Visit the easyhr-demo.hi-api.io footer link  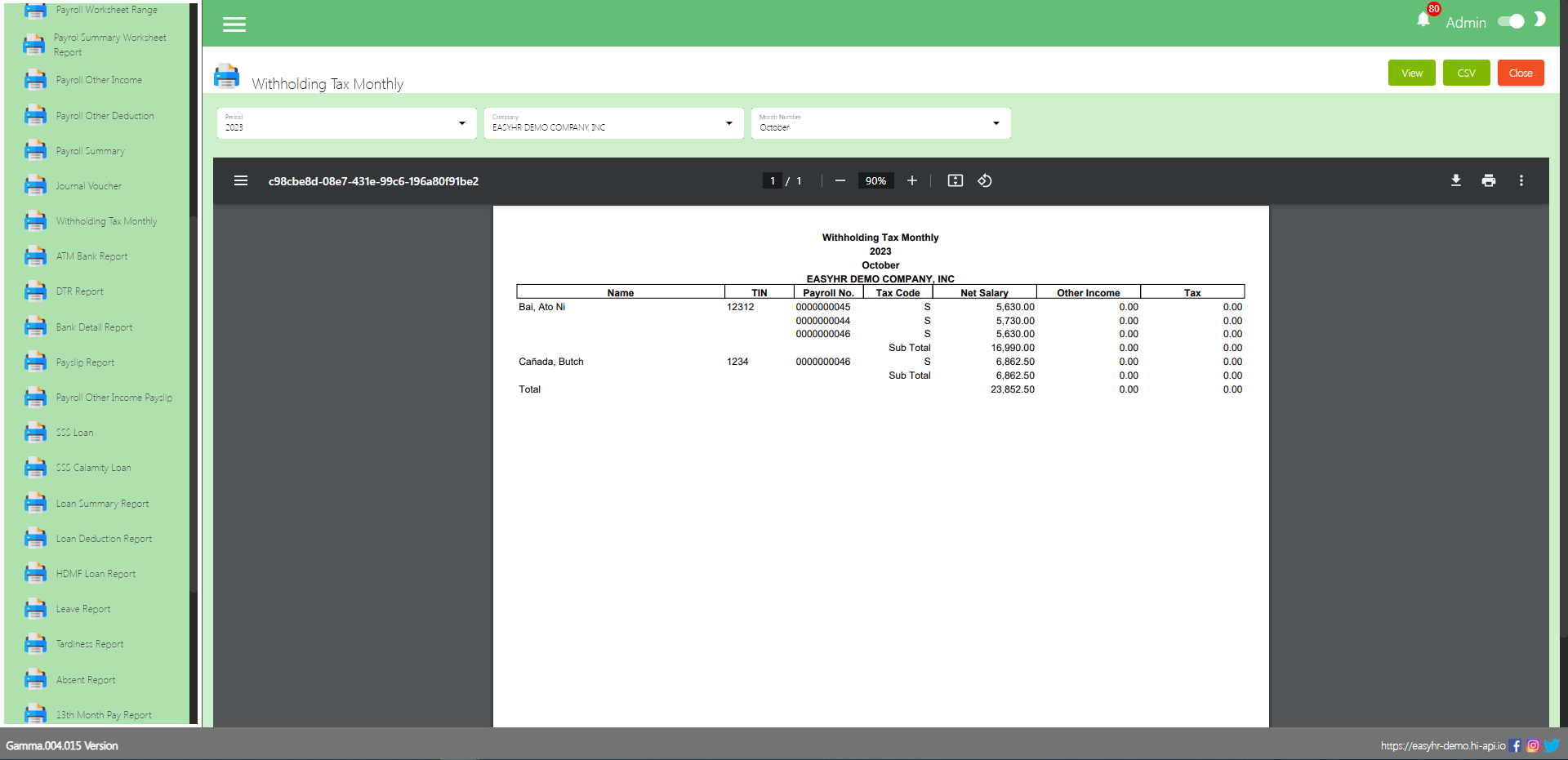[x=1443, y=746]
